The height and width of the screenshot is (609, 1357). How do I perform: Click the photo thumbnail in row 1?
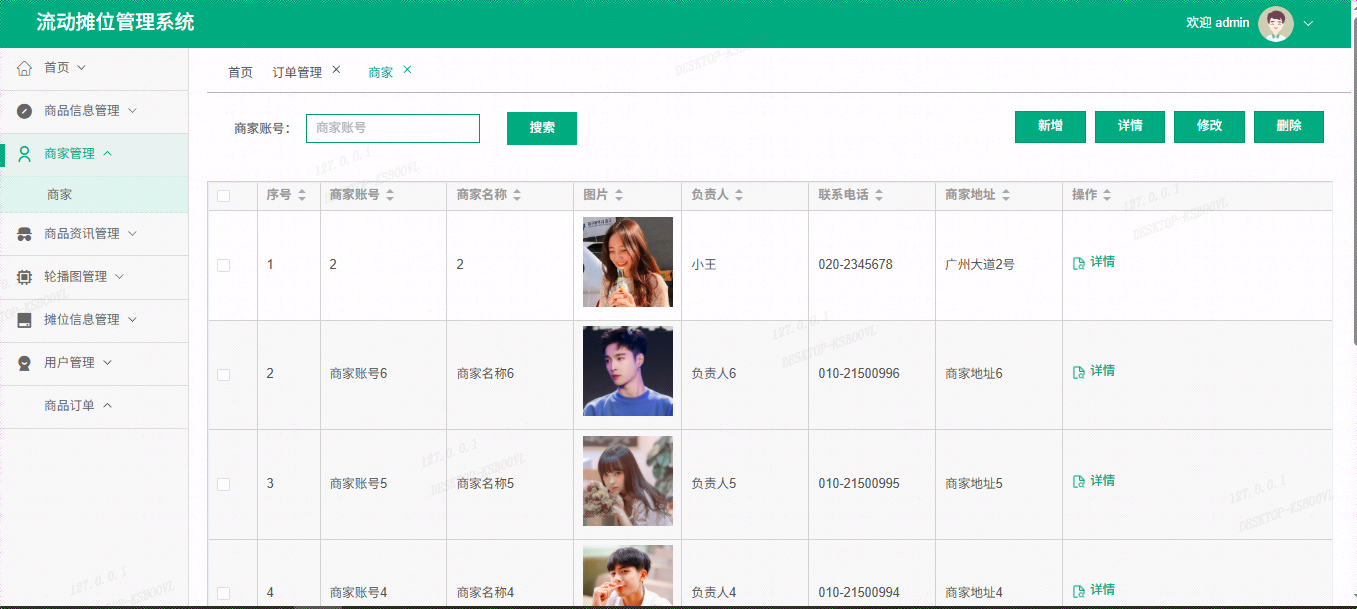click(628, 262)
